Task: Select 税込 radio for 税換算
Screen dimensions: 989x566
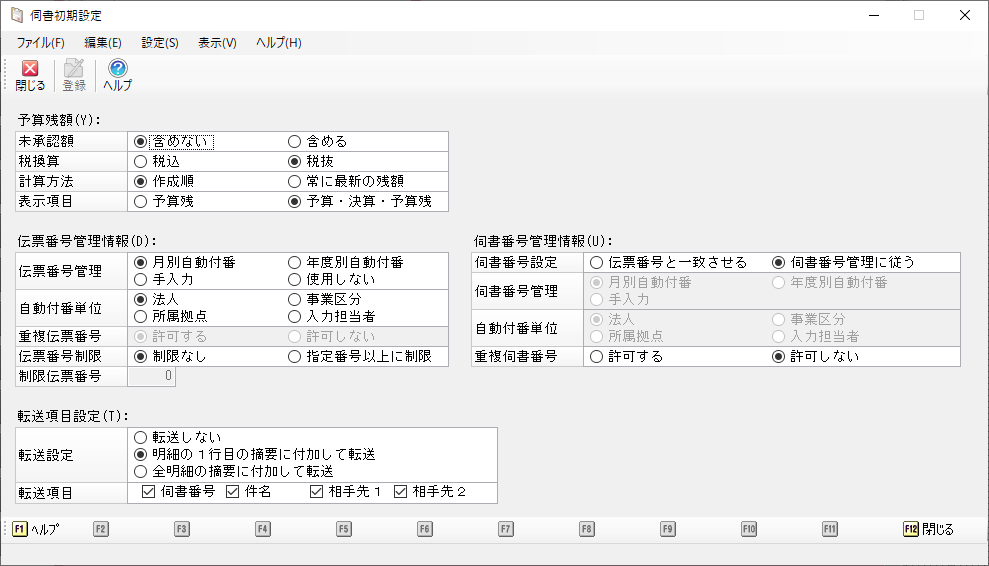Action: point(141,161)
